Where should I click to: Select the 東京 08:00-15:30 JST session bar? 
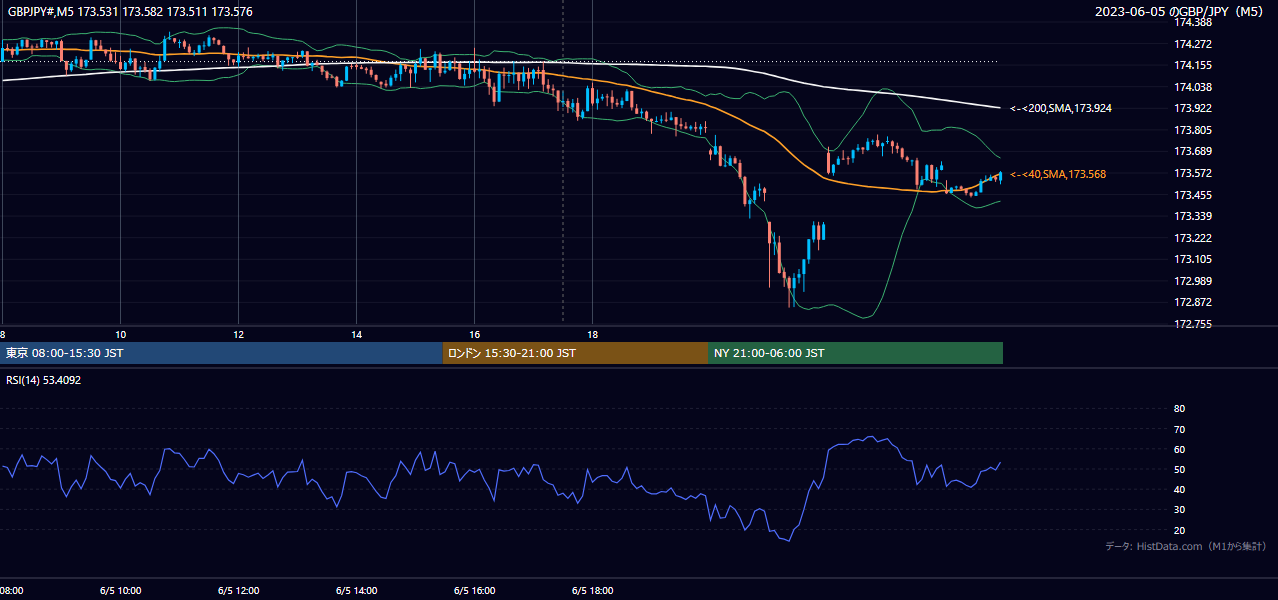pos(222,353)
